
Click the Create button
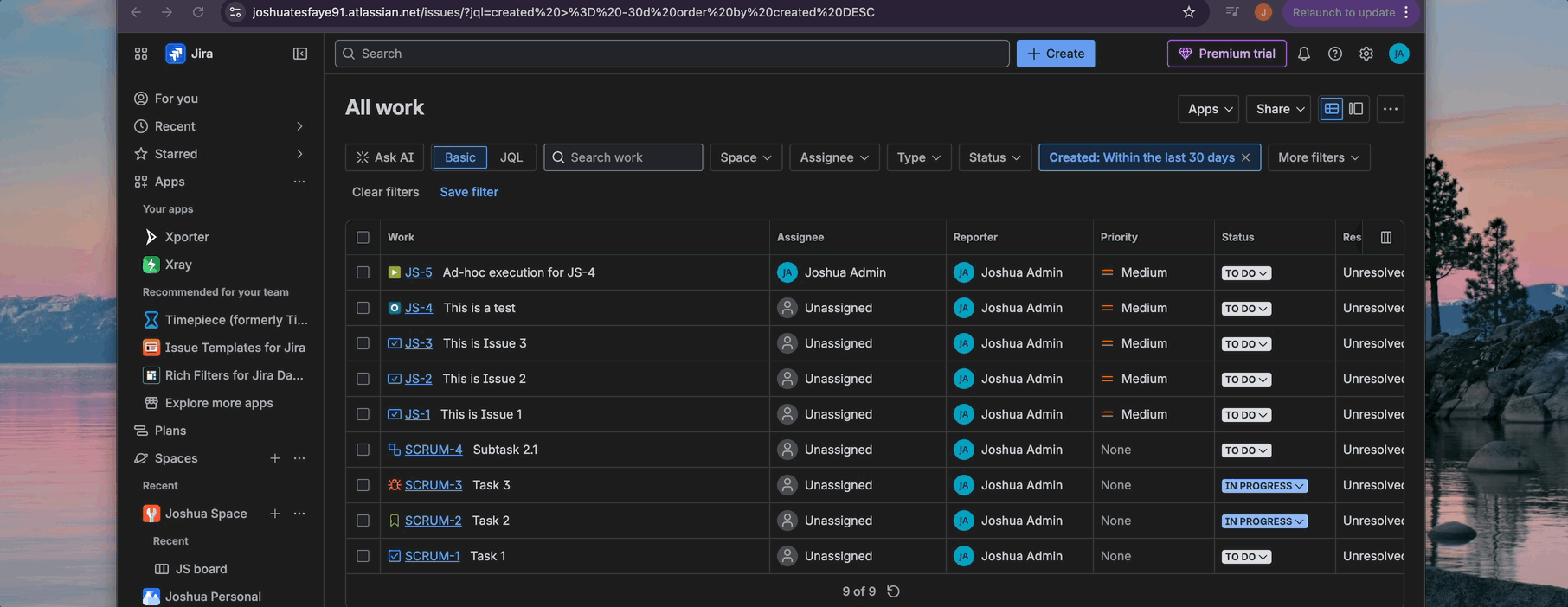click(x=1055, y=54)
